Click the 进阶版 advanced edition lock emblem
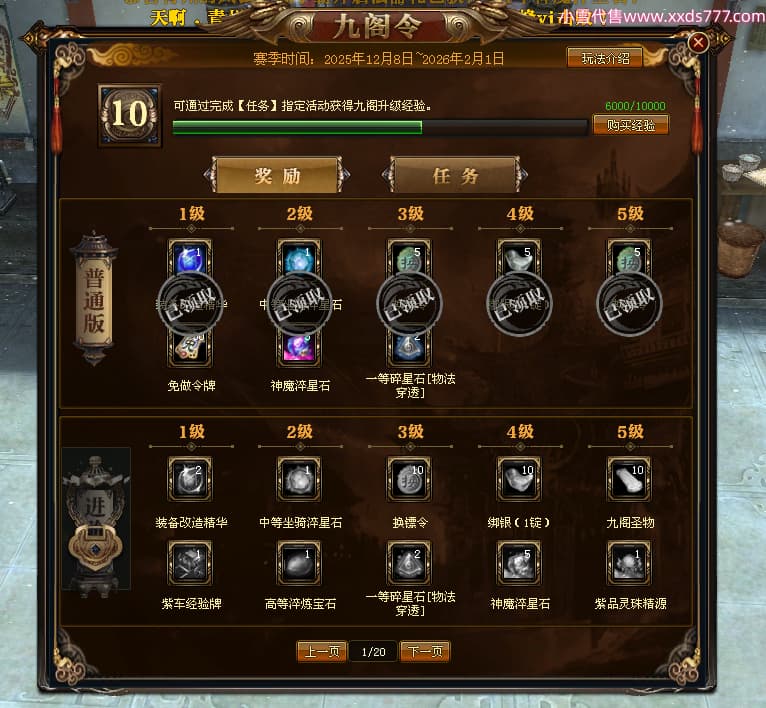Image resolution: width=766 pixels, height=708 pixels. [96, 519]
